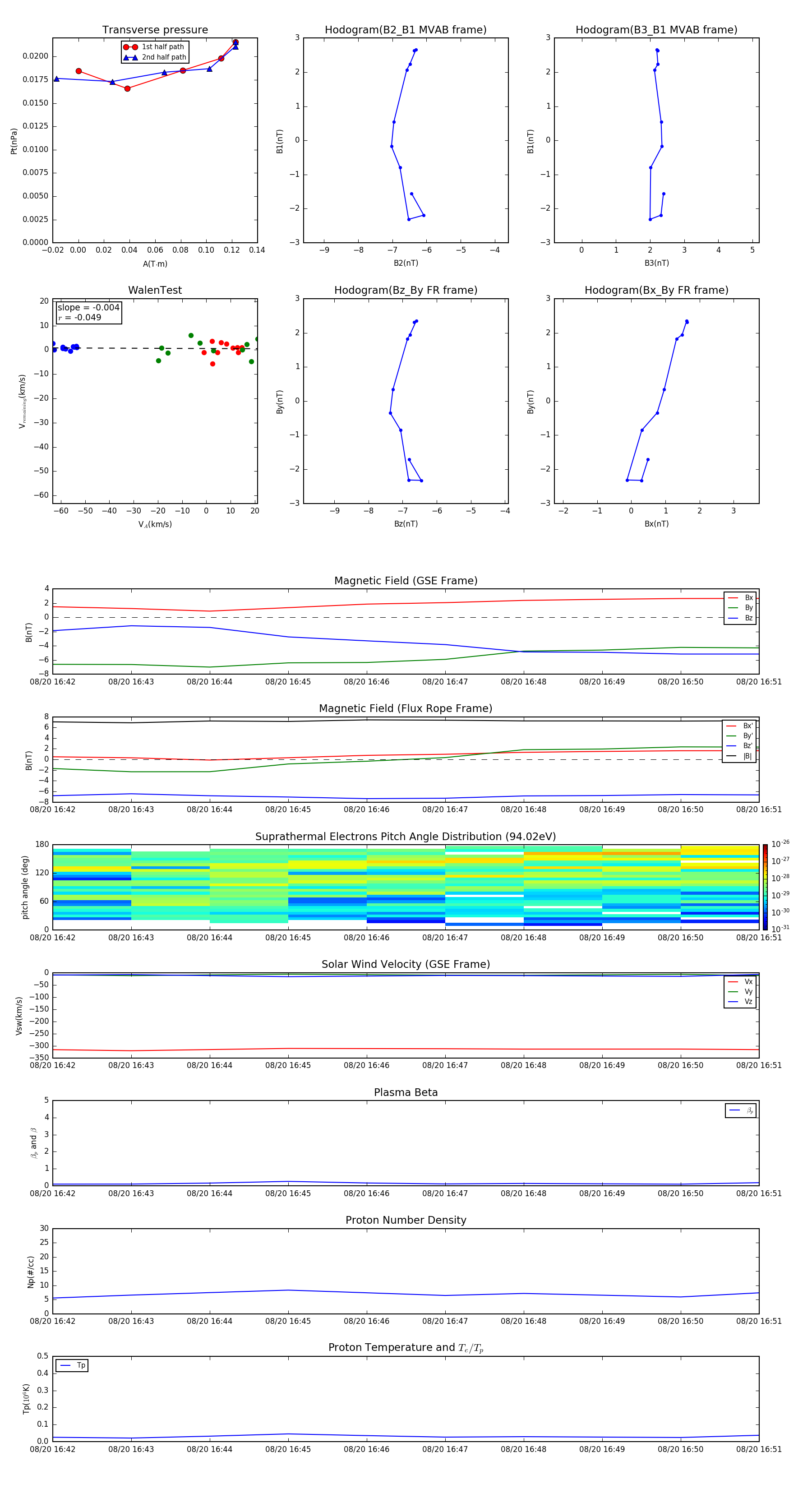812x1489 pixels.
Task: Click the "Hodogram(B3_B1 MVAB frame)" title
Action: tap(656, 30)
